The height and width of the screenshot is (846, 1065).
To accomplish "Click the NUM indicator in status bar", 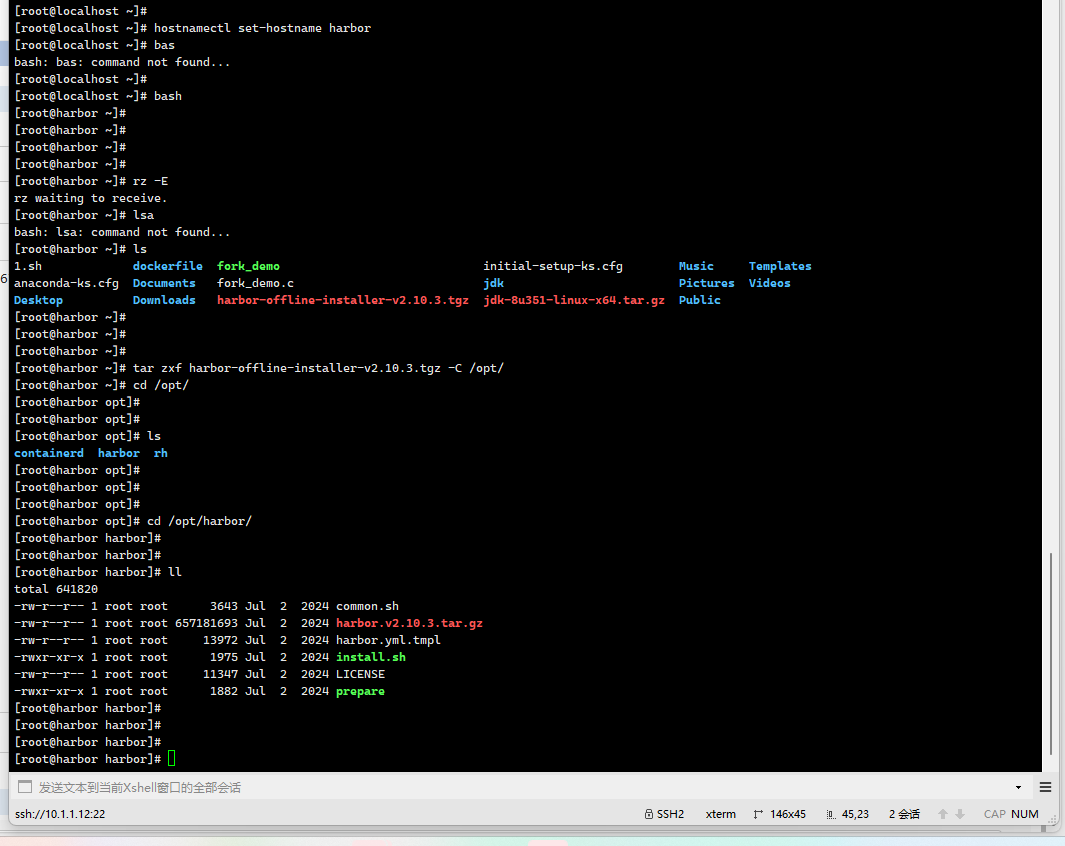I will click(1024, 814).
